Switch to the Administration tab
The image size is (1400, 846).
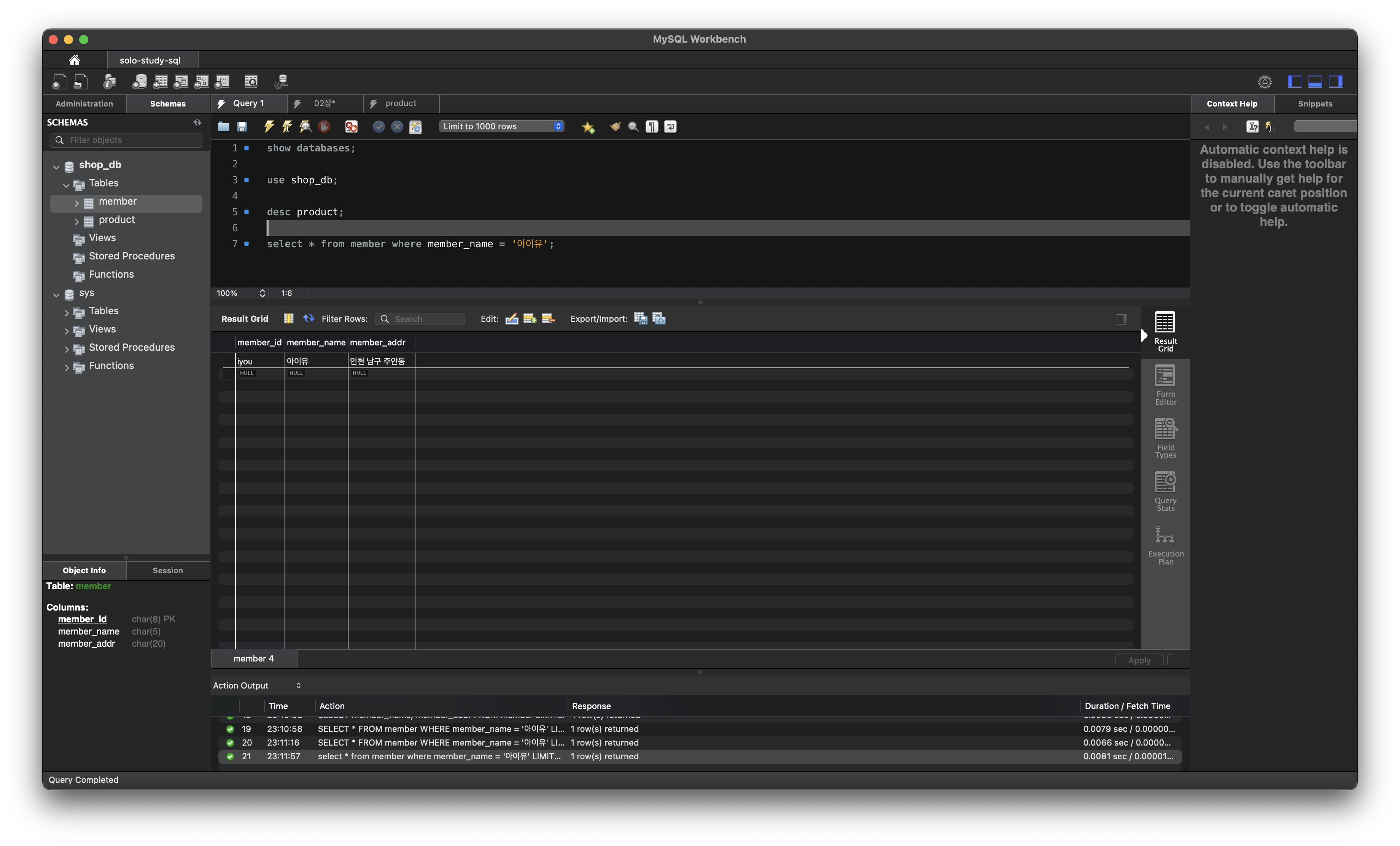(84, 103)
